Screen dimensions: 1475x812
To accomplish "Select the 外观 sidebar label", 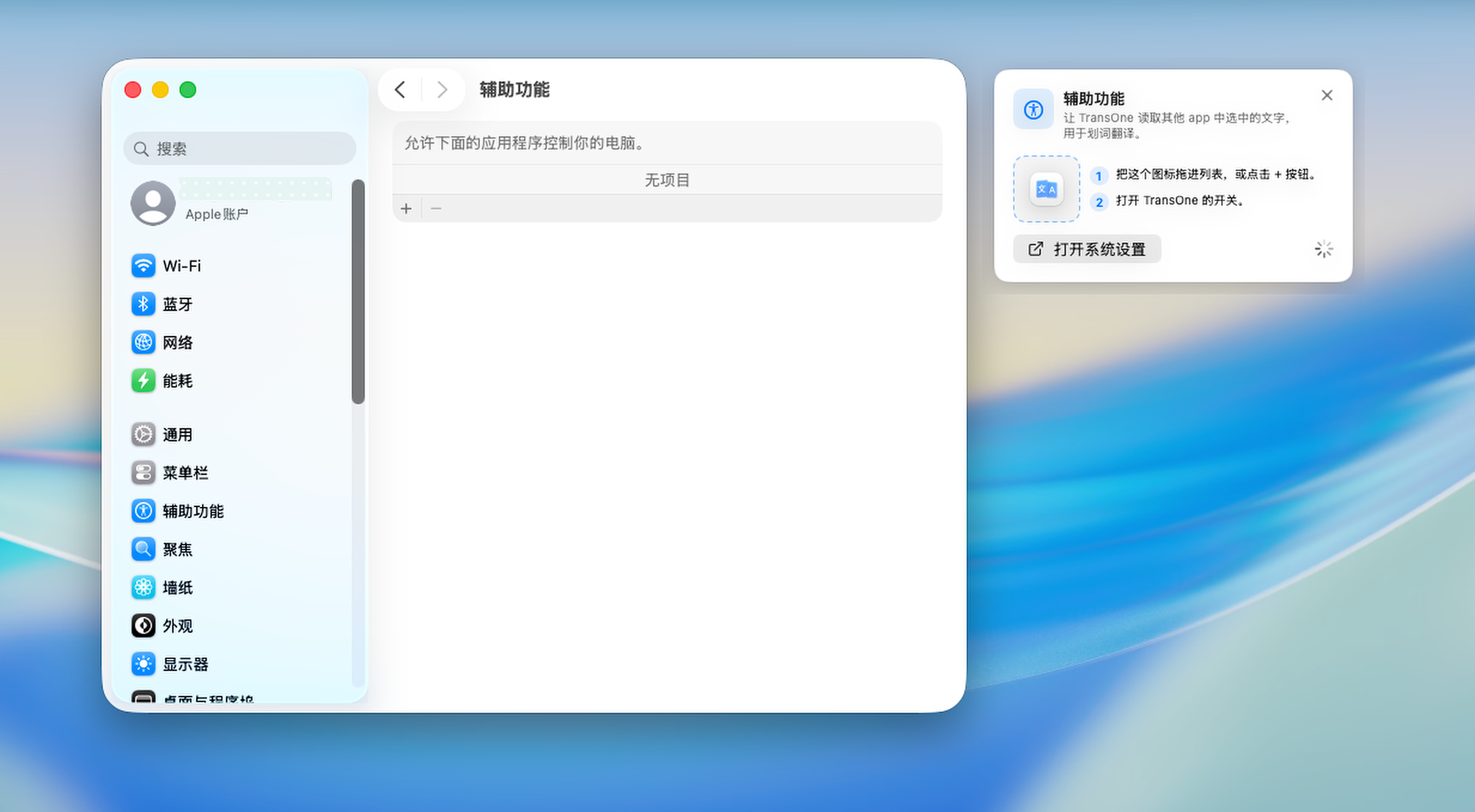I will point(178,625).
